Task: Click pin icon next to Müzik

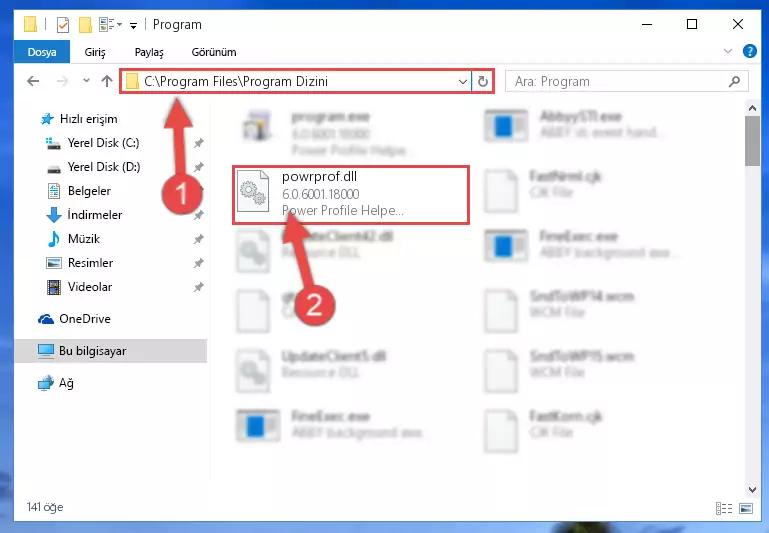Action: (198, 239)
